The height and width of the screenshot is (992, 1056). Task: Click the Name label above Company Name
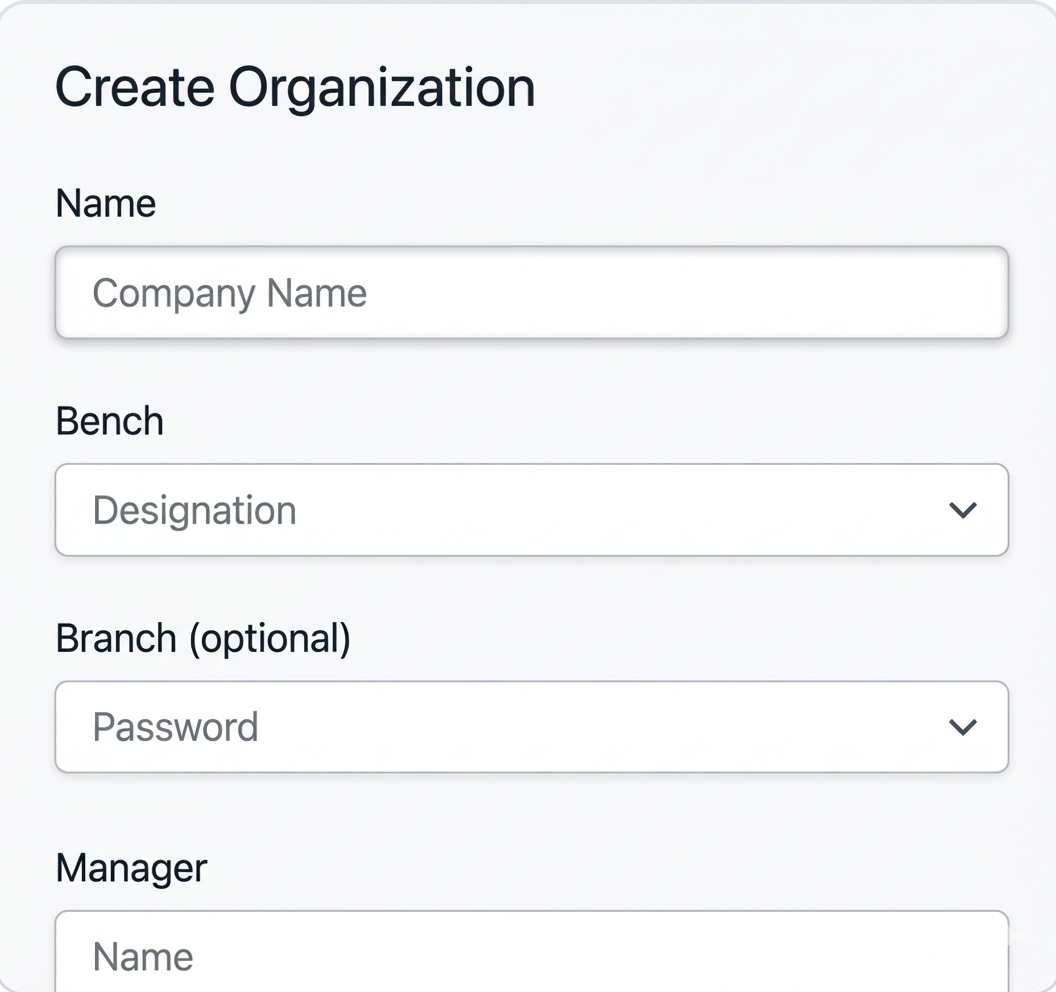[x=106, y=204]
